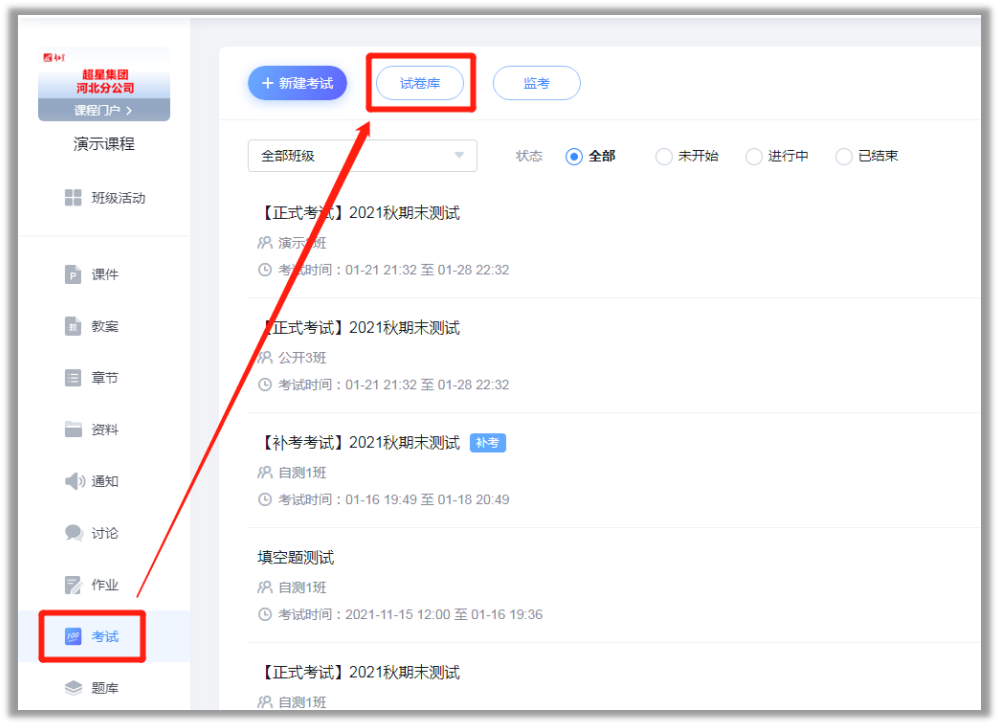Click 考试时间 2021-11-15 12:00 至 01-16 19:36
The height and width of the screenshot is (726, 999).
click(410, 614)
